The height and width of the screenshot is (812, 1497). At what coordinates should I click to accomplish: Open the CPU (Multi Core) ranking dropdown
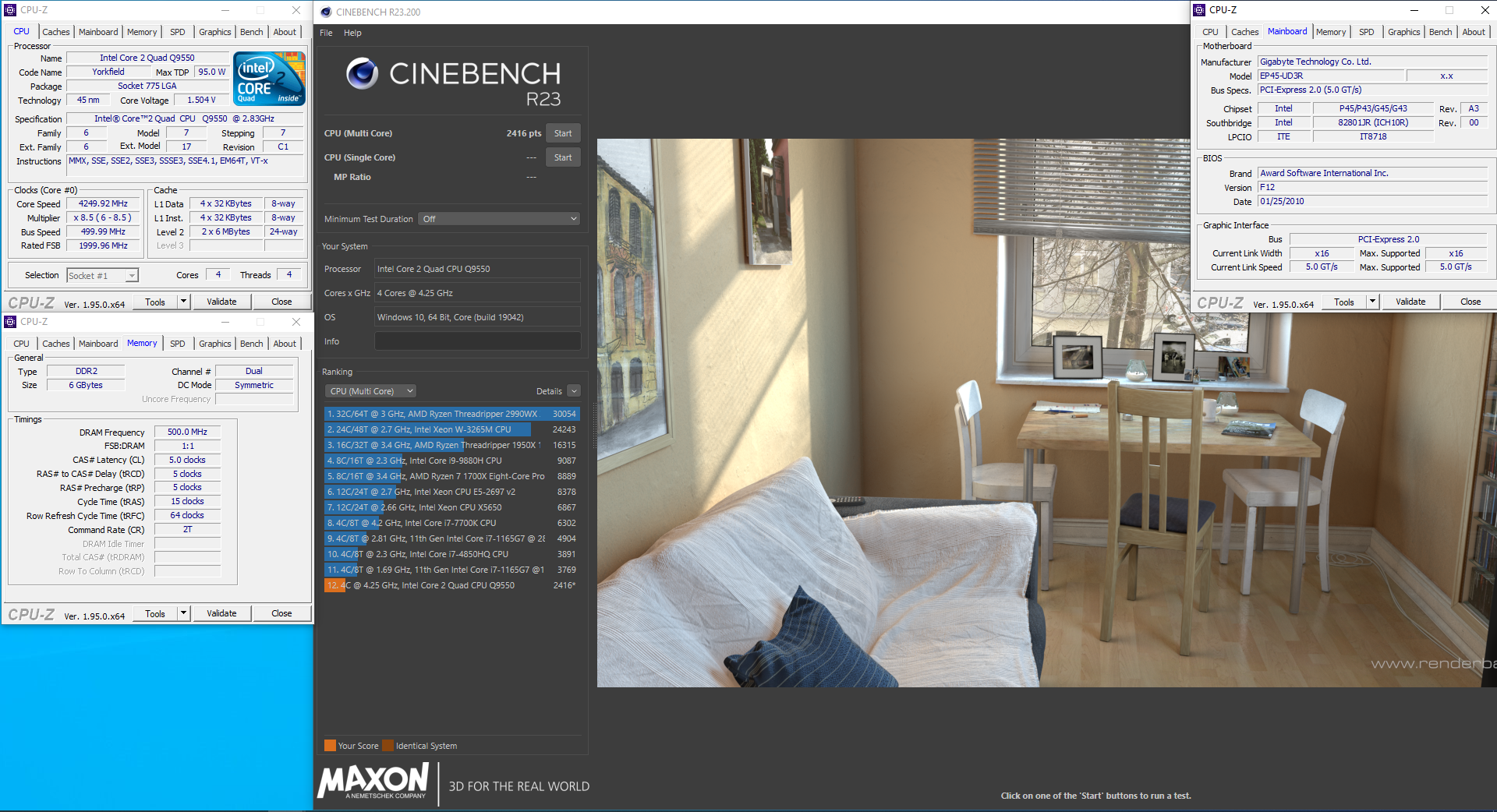(370, 391)
